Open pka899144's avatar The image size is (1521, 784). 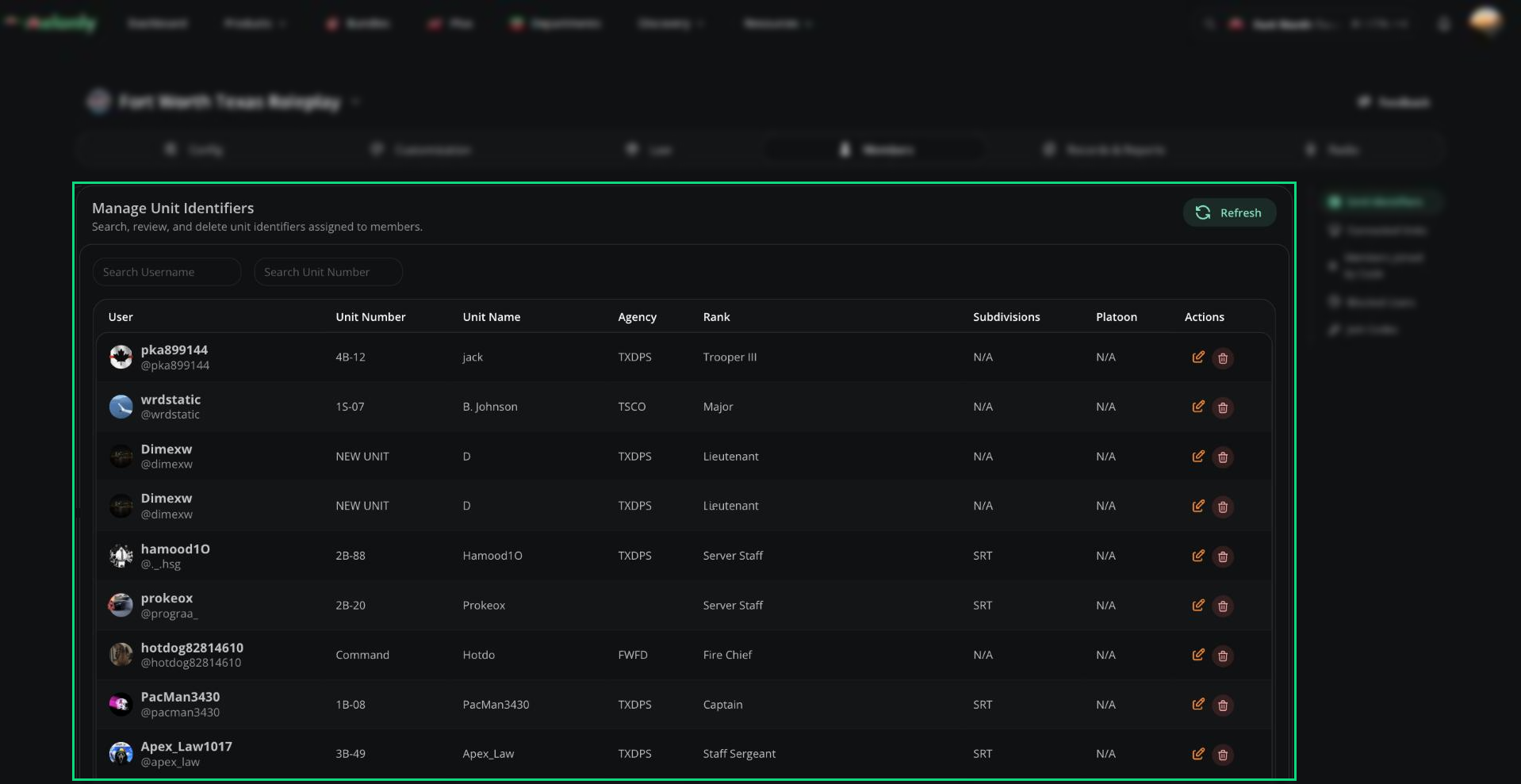121,357
